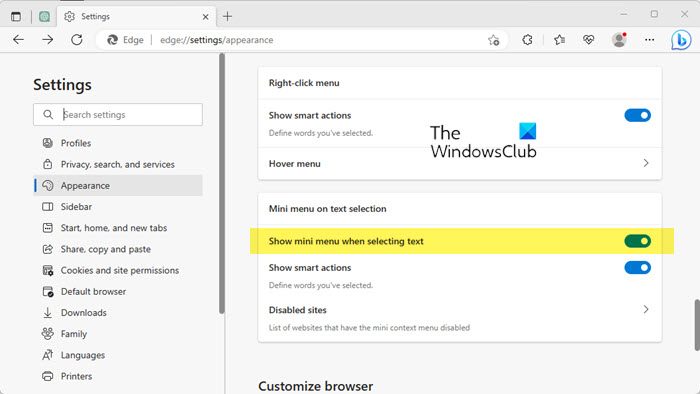
Task: Toggle right-click menu Show smart actions
Action: click(x=638, y=115)
